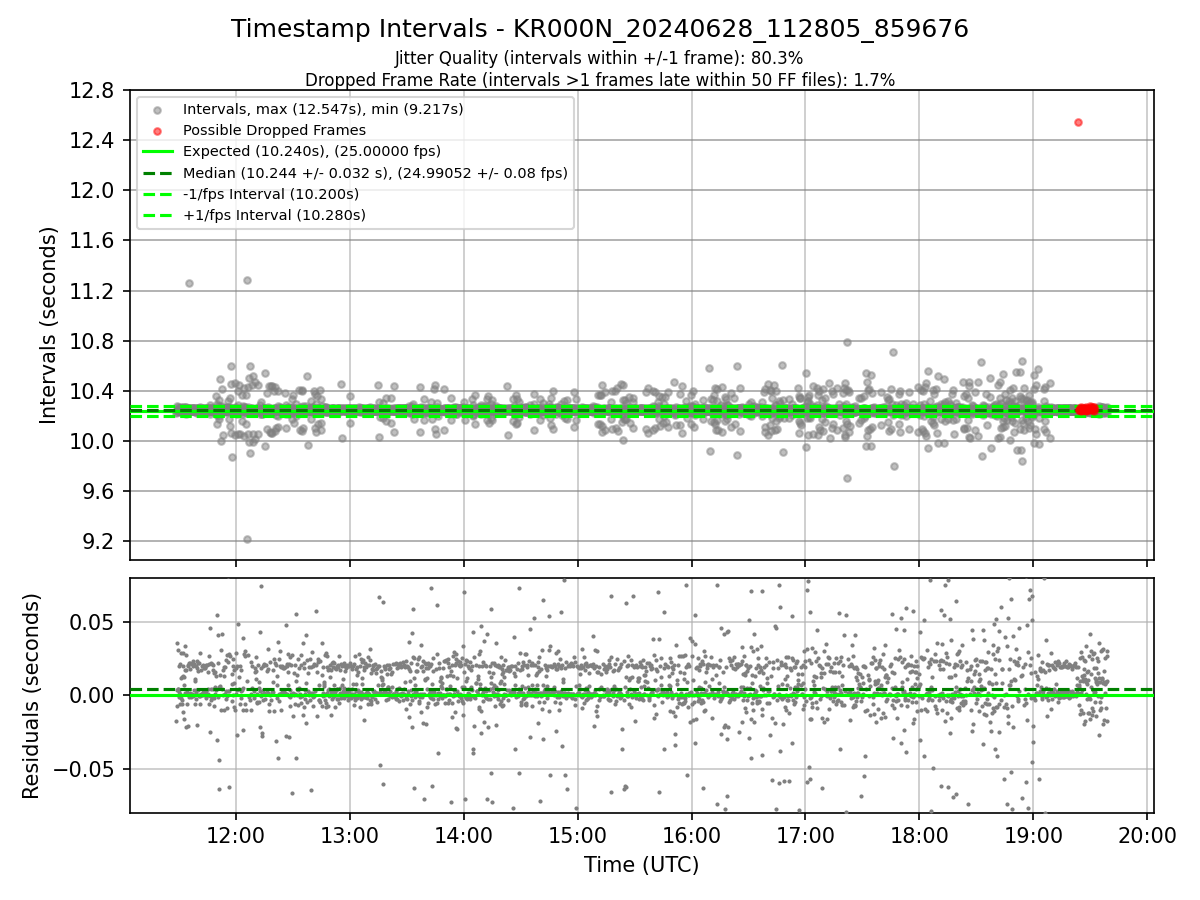The height and width of the screenshot is (900, 1200).
Task: Click the plot title 'Timestamp Intervals - KR000N_20240628_112805_859676'
Action: pyautogui.click(x=599, y=29)
